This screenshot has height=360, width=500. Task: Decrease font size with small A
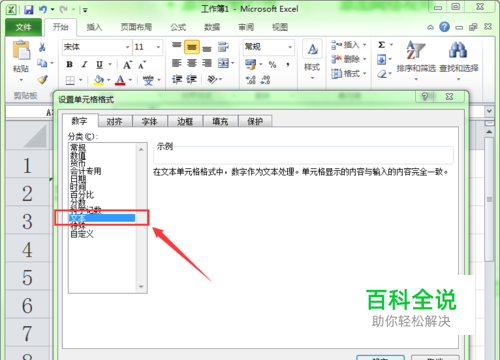click(142, 65)
